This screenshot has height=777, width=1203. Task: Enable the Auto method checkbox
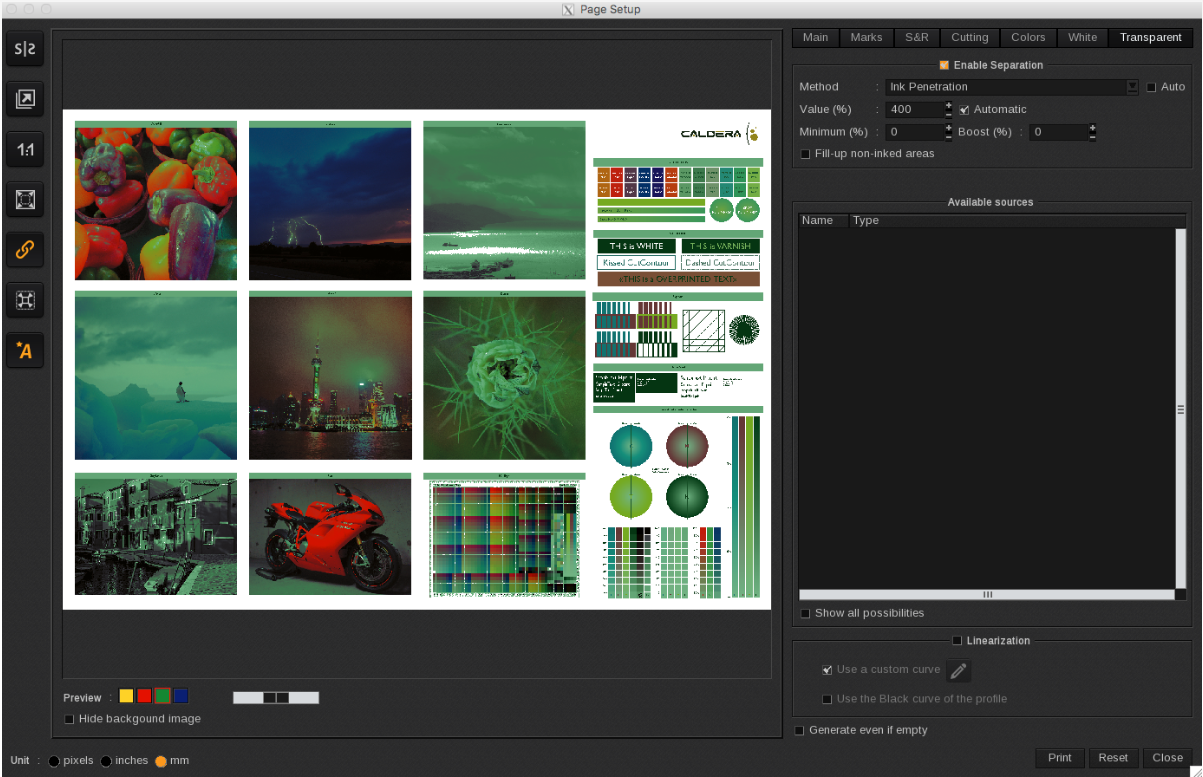click(x=1151, y=87)
